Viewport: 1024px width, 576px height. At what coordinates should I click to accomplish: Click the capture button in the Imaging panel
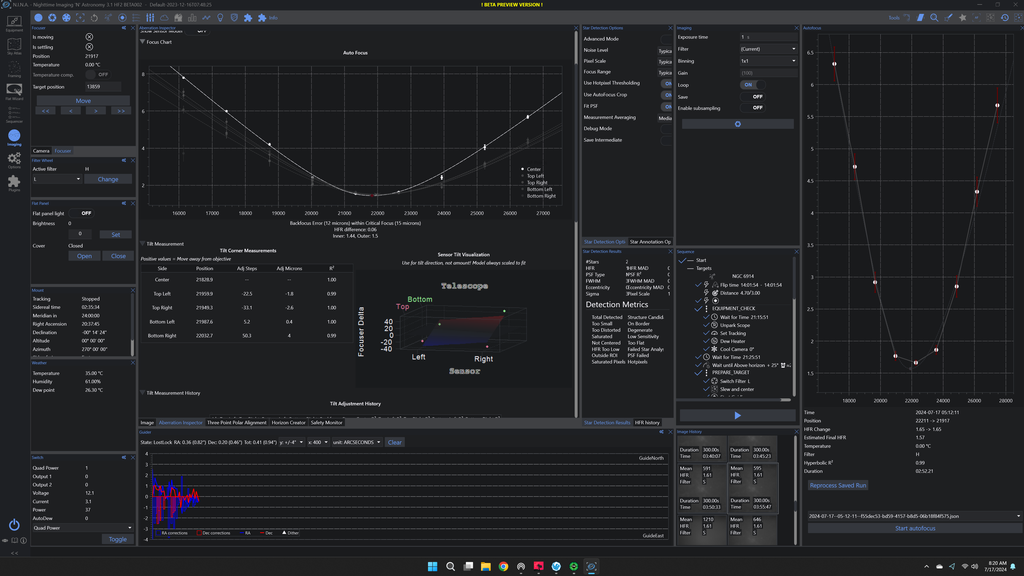[x=738, y=124]
